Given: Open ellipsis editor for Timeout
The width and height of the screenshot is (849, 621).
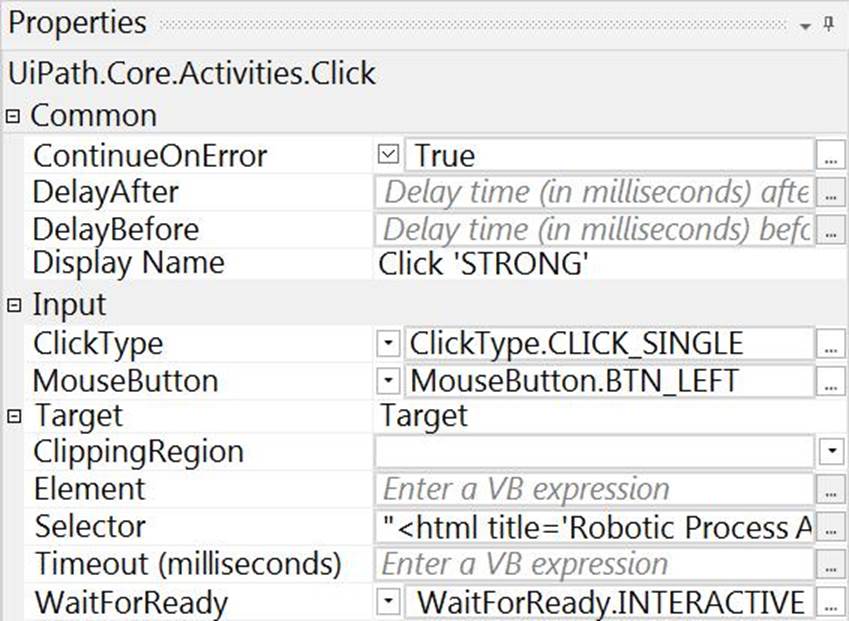Looking at the screenshot, I should point(832,564).
